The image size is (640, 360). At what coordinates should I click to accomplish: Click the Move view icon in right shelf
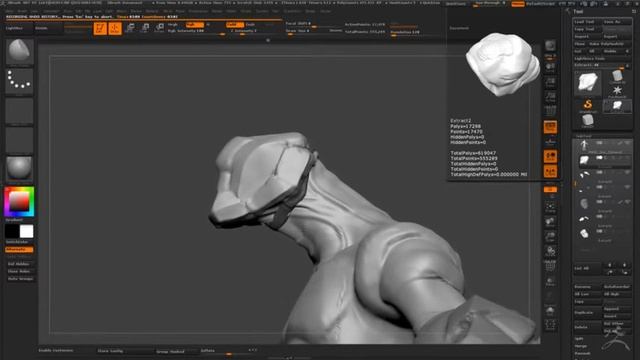pyautogui.click(x=550, y=222)
